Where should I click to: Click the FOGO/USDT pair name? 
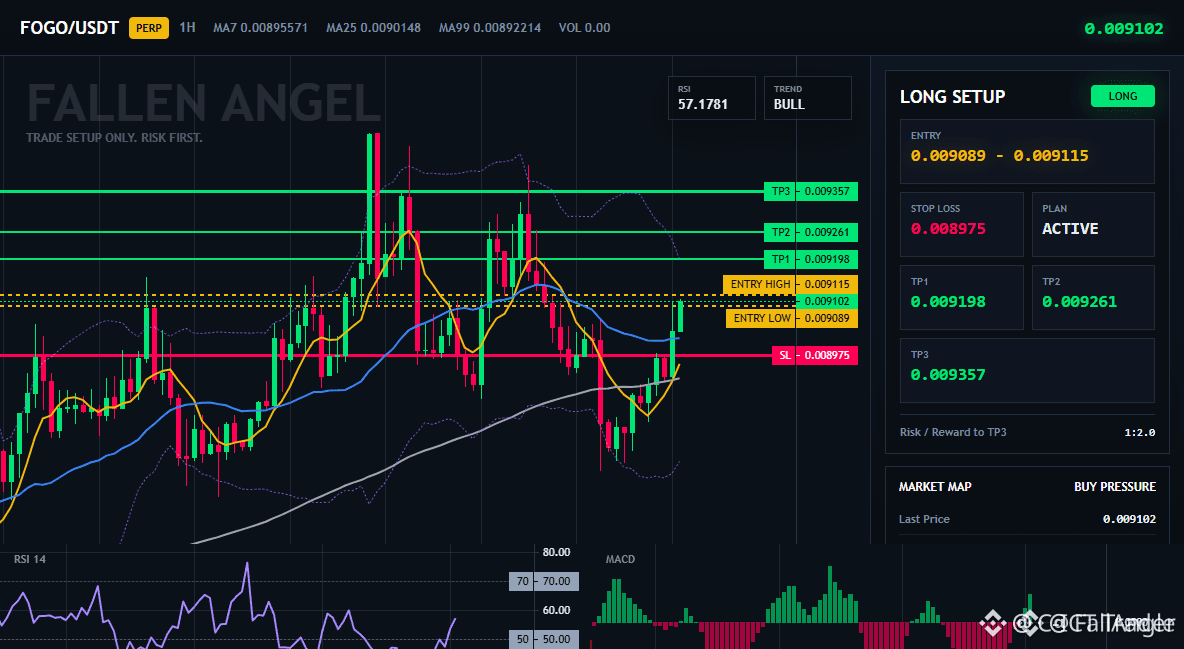[x=69, y=28]
